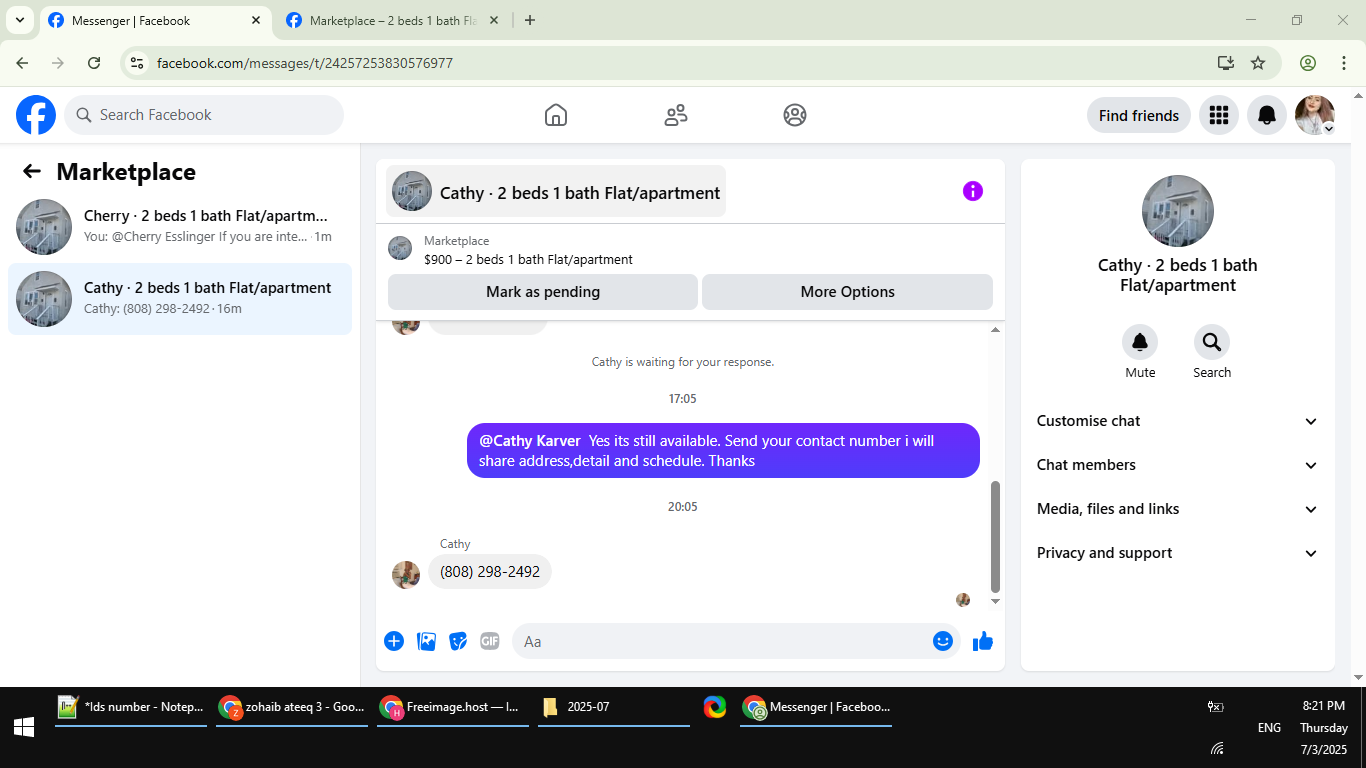Expand Privacy and support section
This screenshot has width=1366, height=768.
pyautogui.click(x=1178, y=553)
